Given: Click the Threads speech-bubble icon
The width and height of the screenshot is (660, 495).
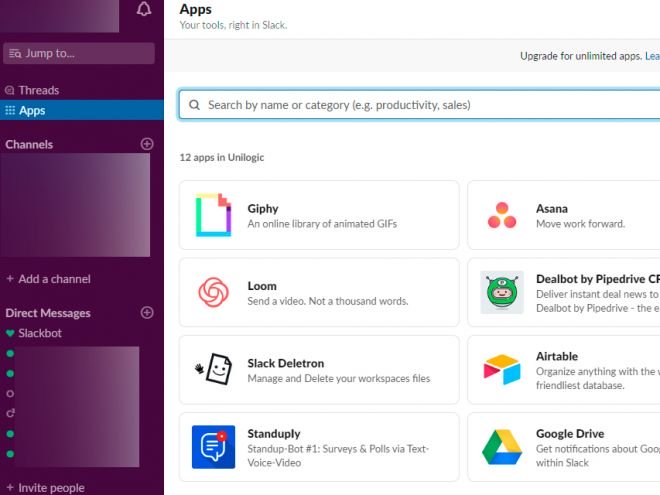Looking at the screenshot, I should tap(9, 90).
